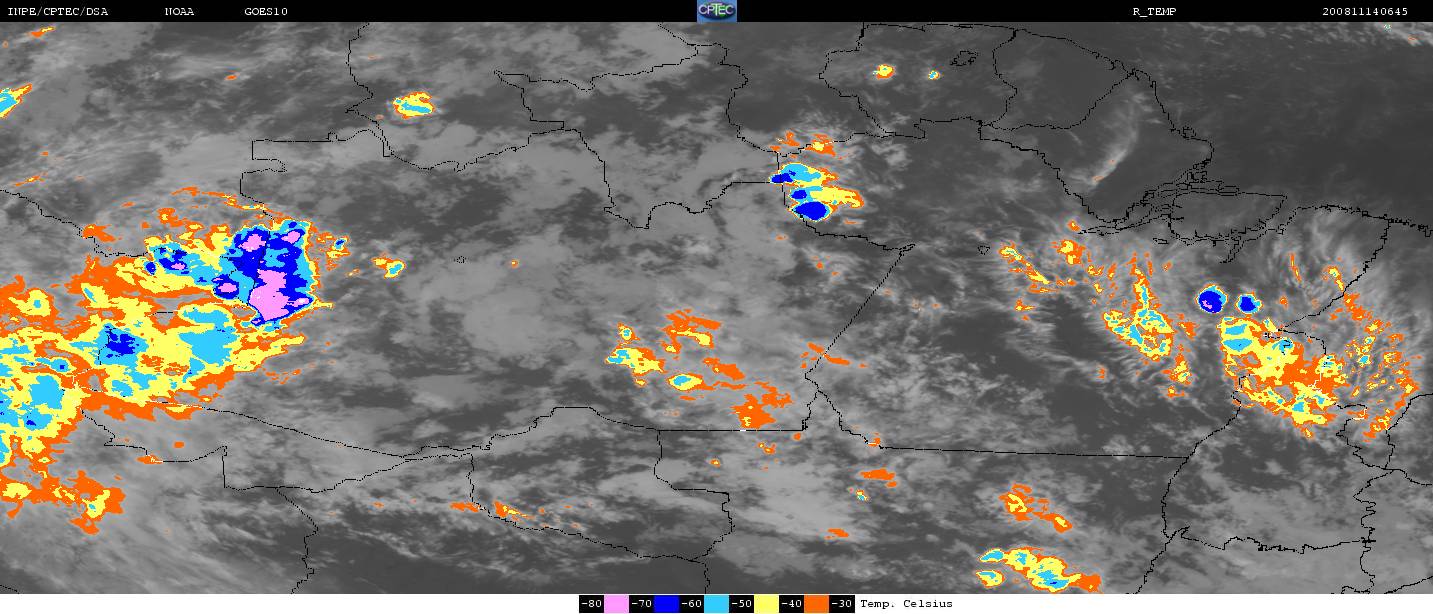Click the -70 legend label
The height and width of the screenshot is (614, 1433).
pyautogui.click(x=641, y=604)
